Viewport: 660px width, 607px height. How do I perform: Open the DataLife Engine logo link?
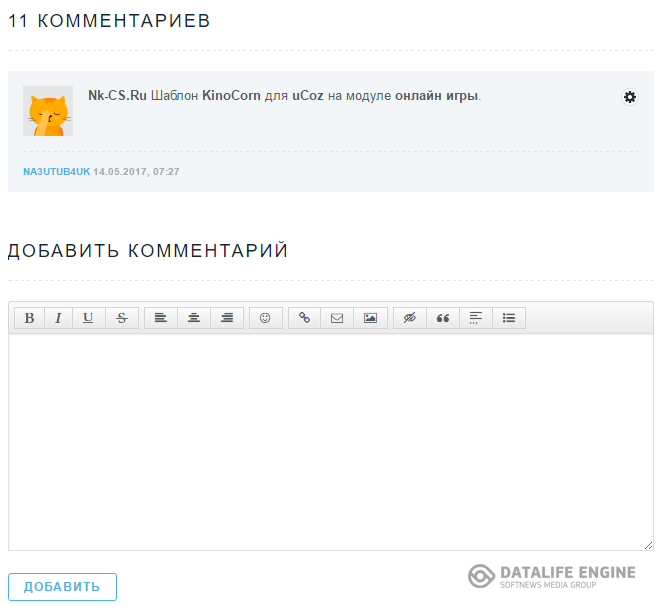[x=552, y=576]
